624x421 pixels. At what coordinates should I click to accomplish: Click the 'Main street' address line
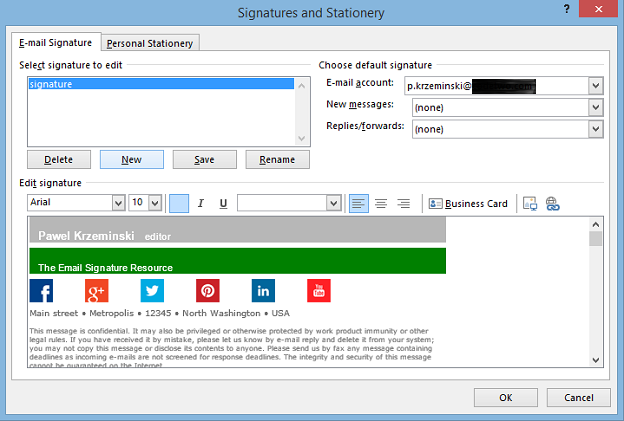coord(160,313)
